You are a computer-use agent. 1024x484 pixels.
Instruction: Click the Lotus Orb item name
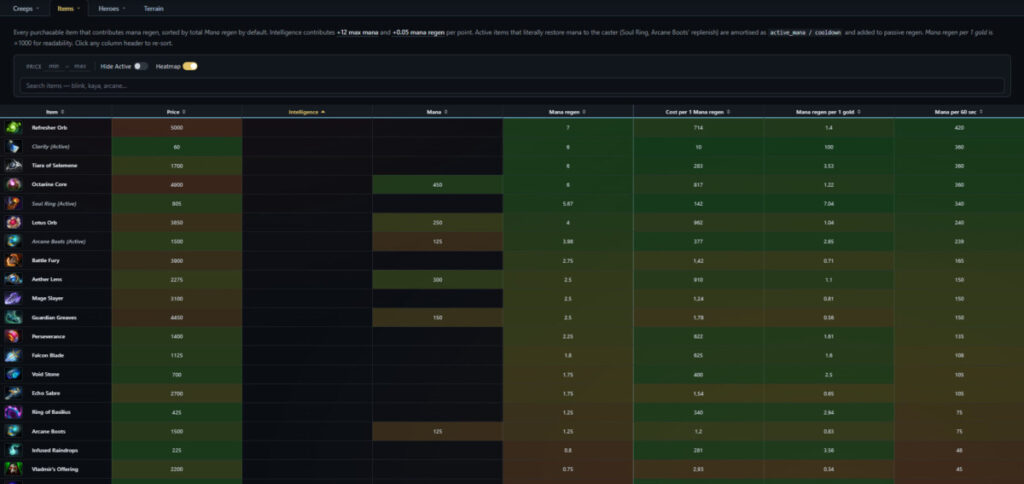(44, 222)
